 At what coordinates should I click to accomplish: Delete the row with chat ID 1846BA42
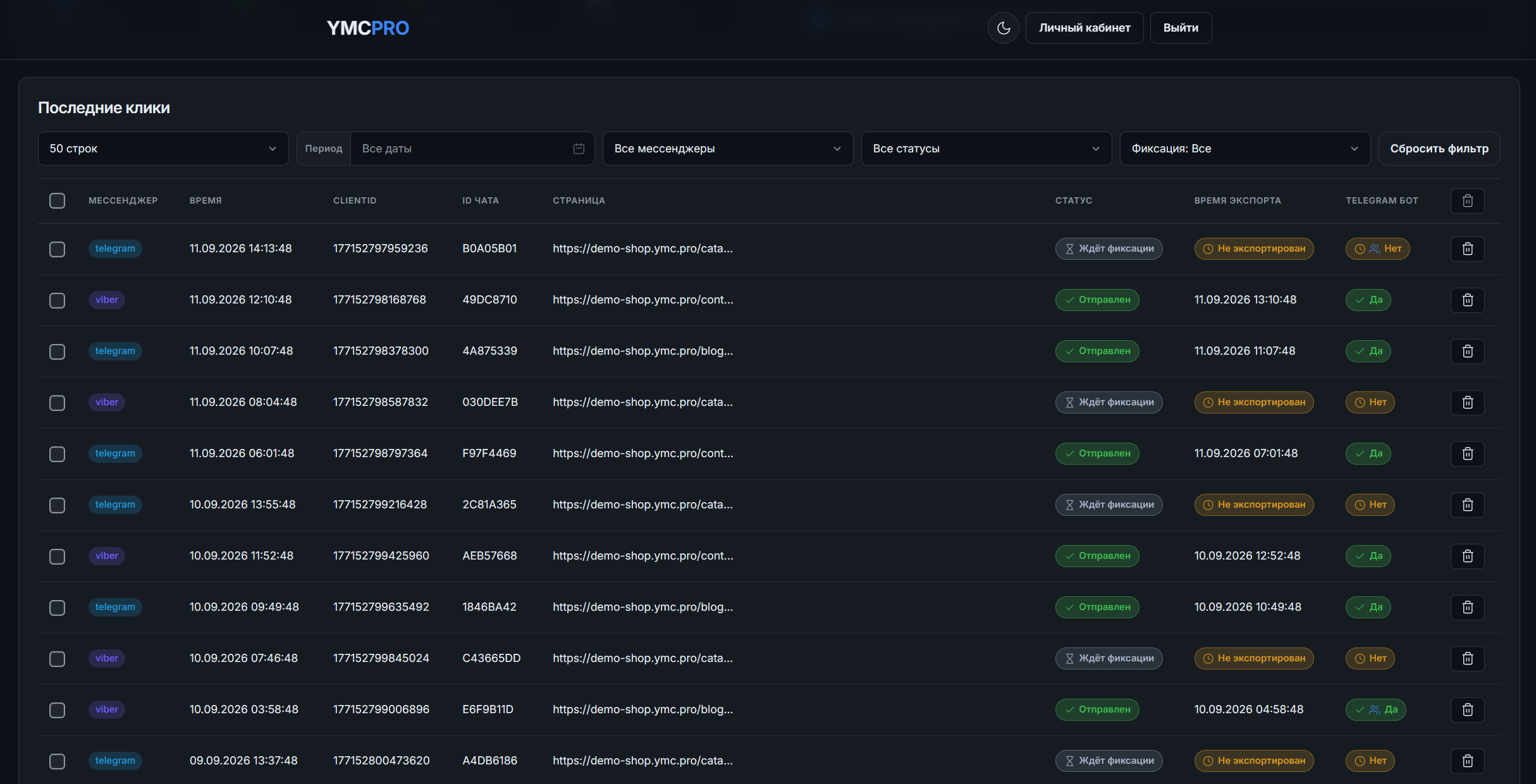(1467, 607)
